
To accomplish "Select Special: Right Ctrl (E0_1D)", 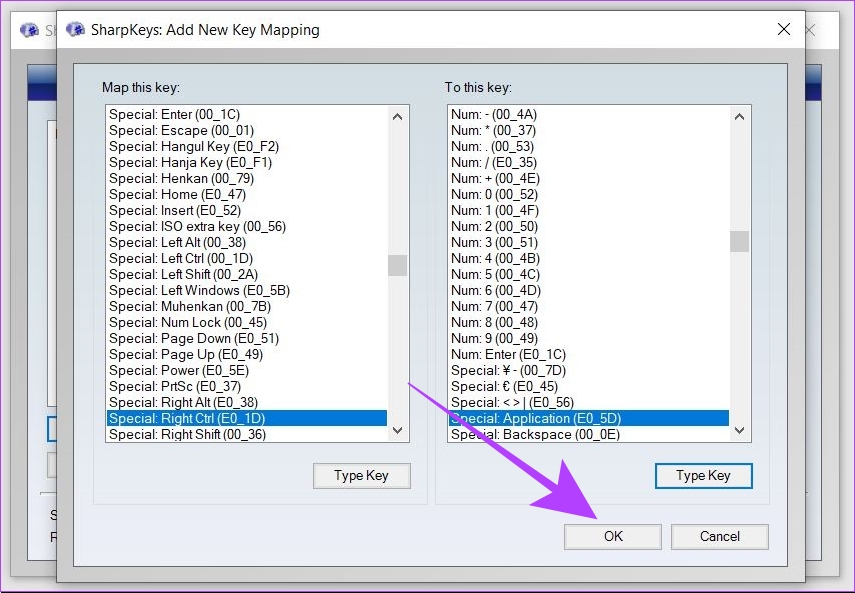I will (x=246, y=418).
